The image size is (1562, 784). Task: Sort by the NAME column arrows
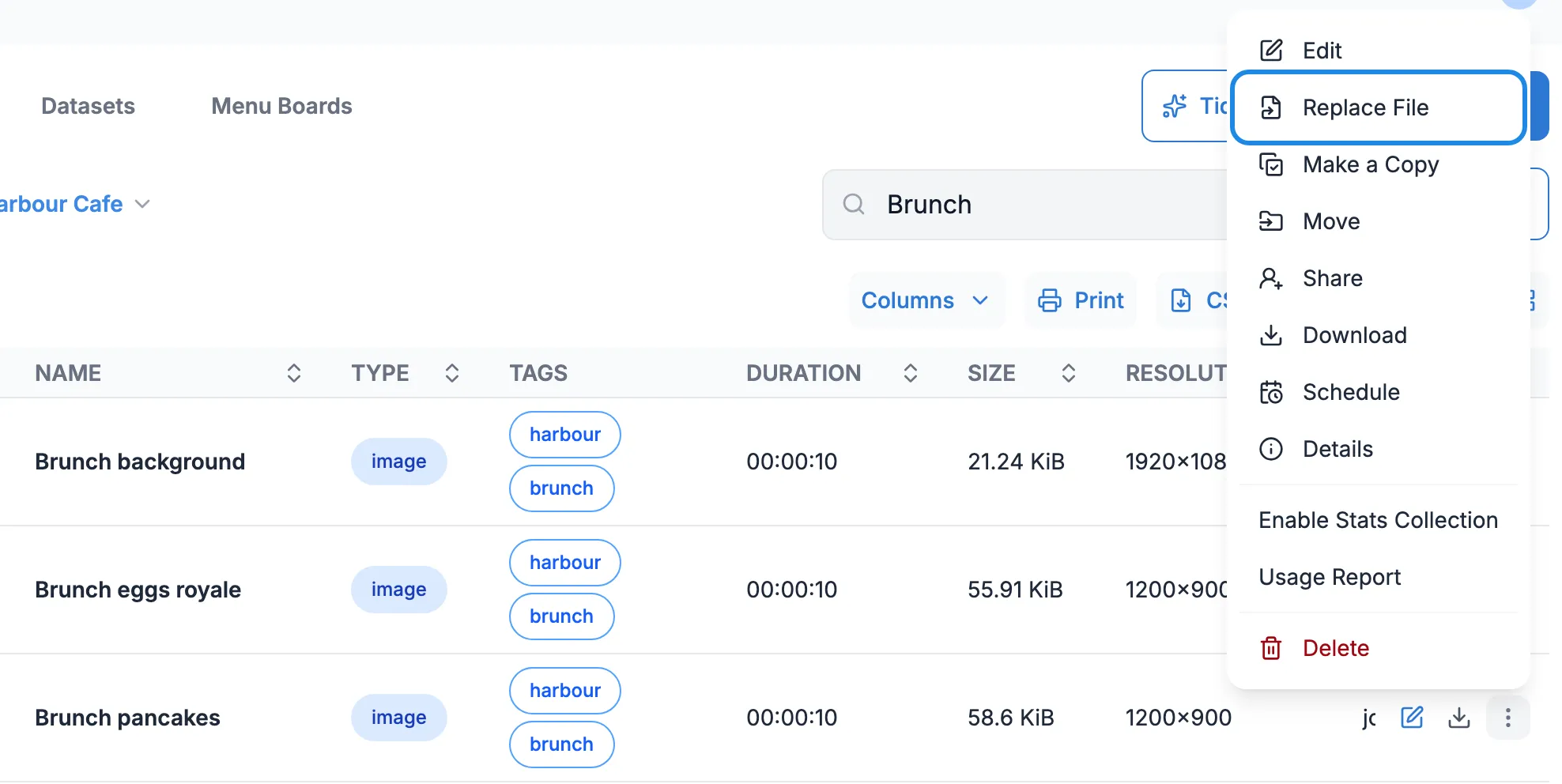point(293,373)
